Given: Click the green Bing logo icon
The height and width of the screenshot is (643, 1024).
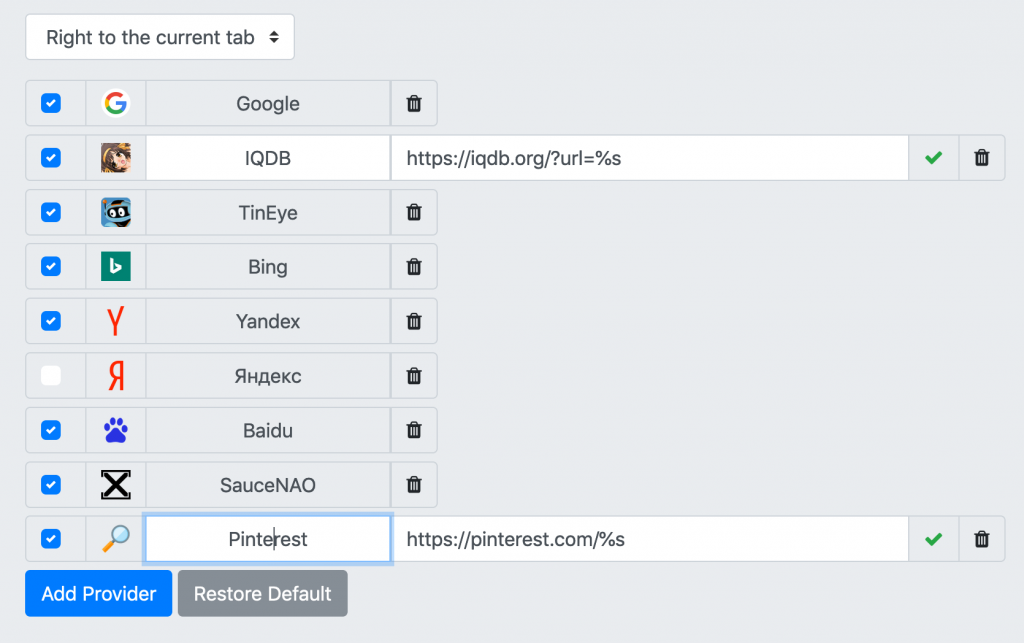Looking at the screenshot, I should point(116,266).
